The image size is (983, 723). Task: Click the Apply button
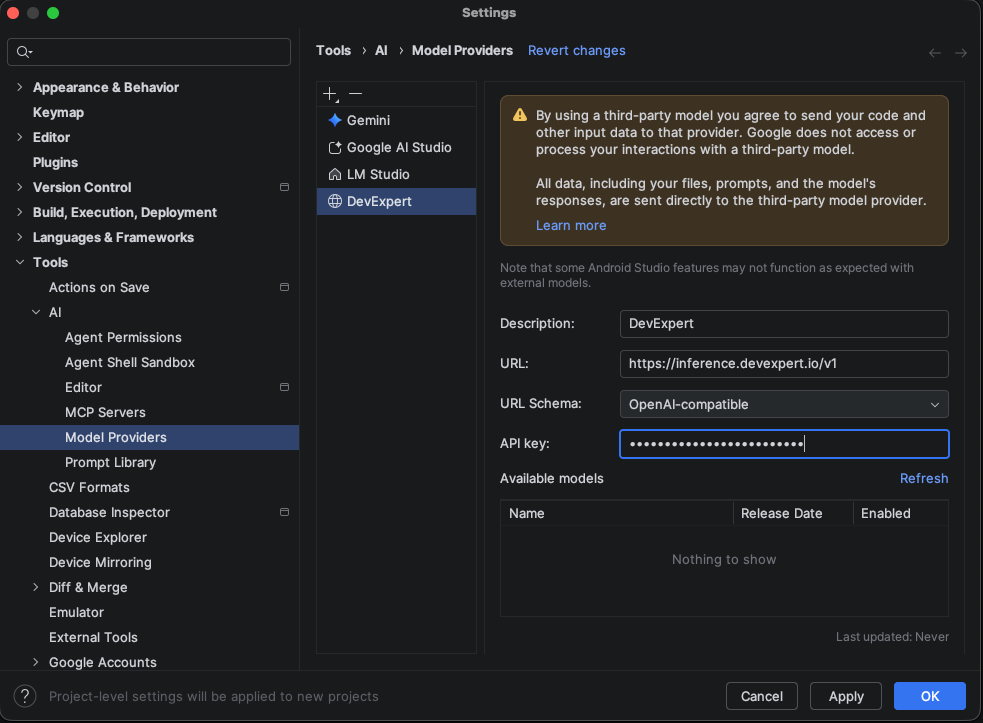pos(846,696)
